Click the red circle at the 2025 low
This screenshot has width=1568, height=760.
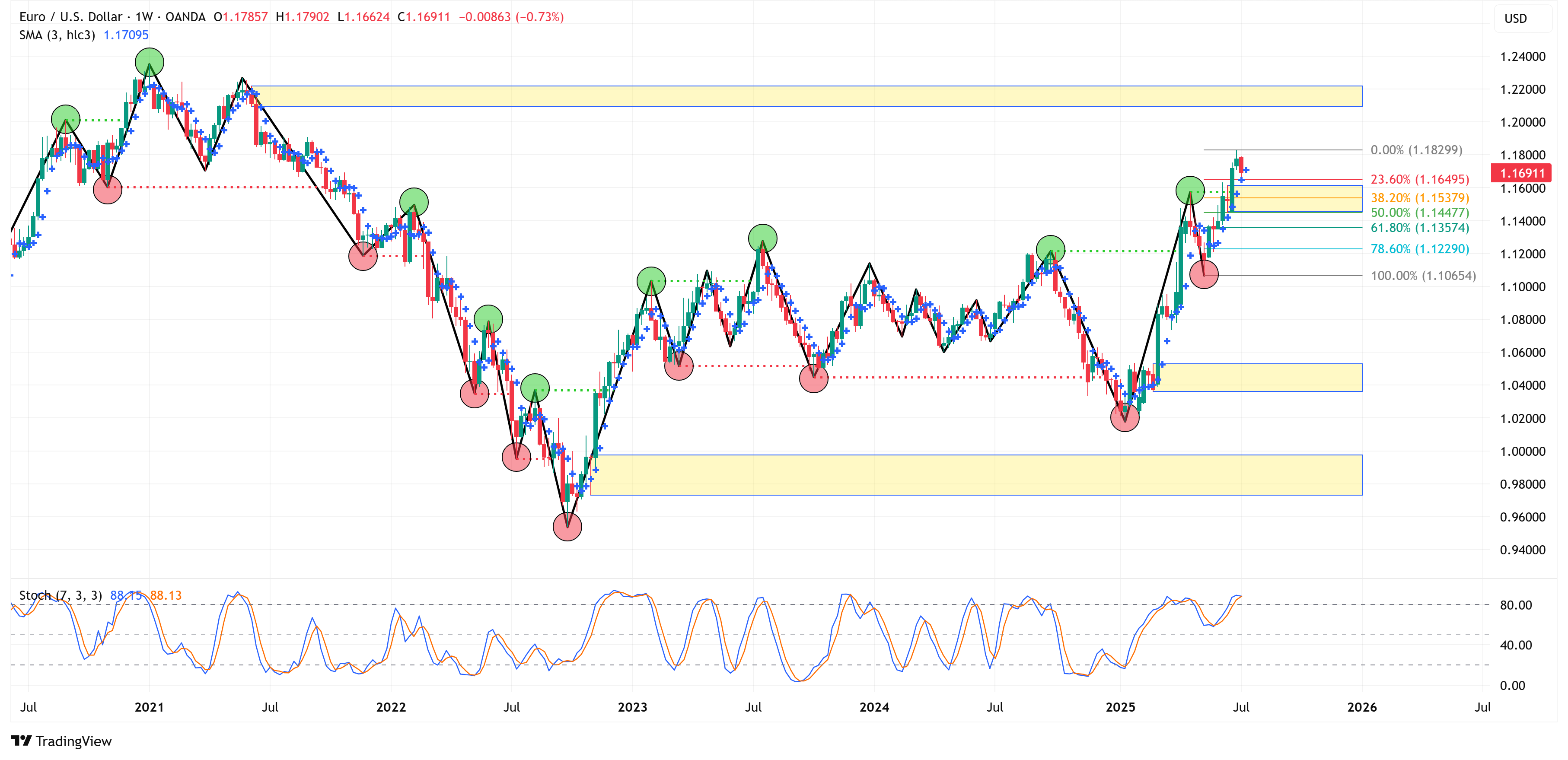(x=1124, y=417)
